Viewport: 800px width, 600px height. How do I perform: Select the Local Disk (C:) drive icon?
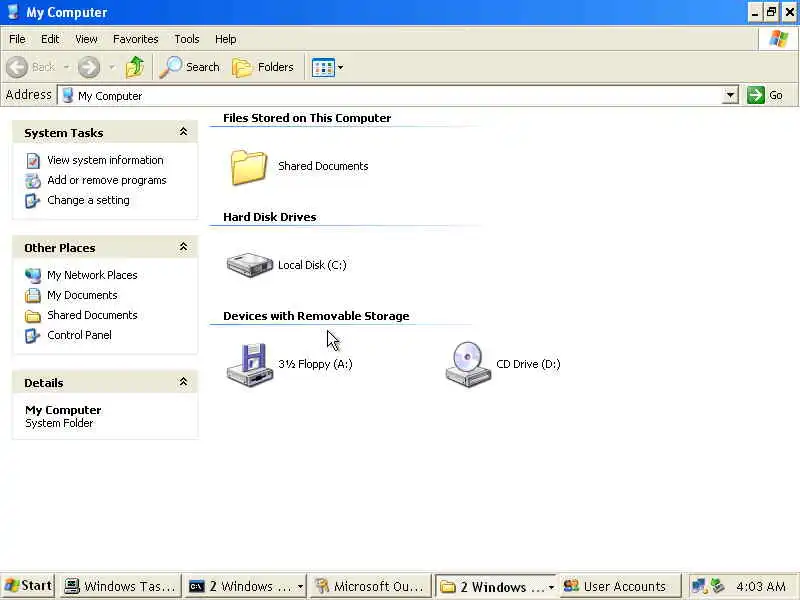[249, 265]
